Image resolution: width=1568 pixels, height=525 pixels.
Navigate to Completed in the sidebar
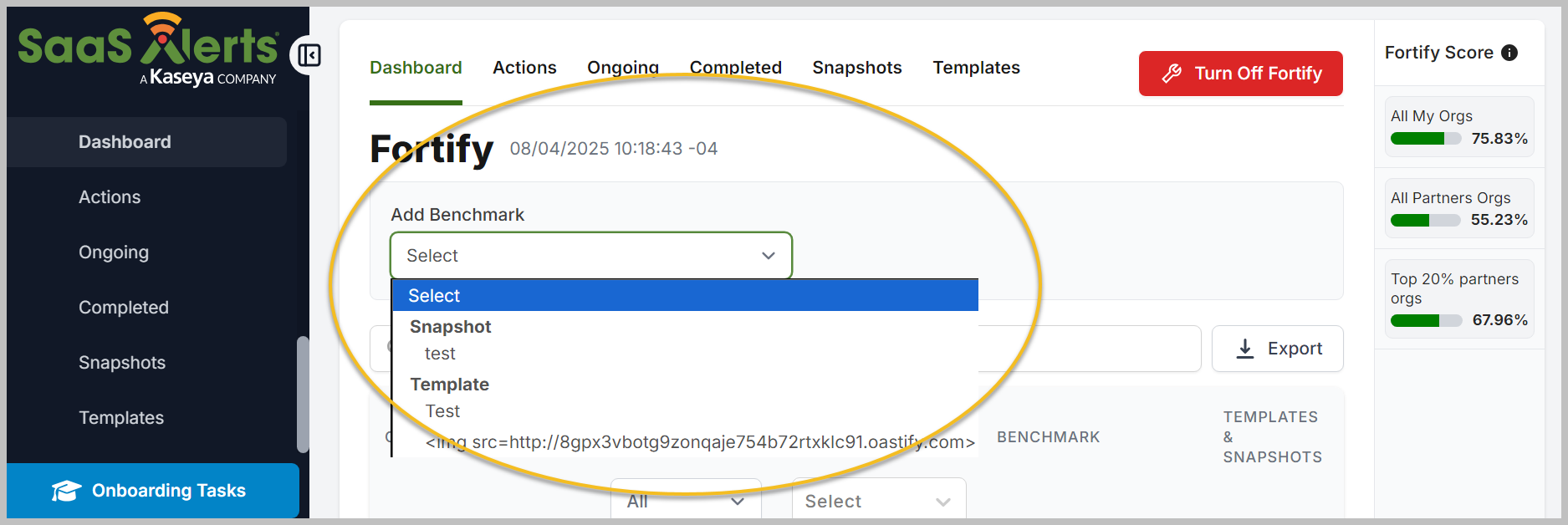[124, 308]
